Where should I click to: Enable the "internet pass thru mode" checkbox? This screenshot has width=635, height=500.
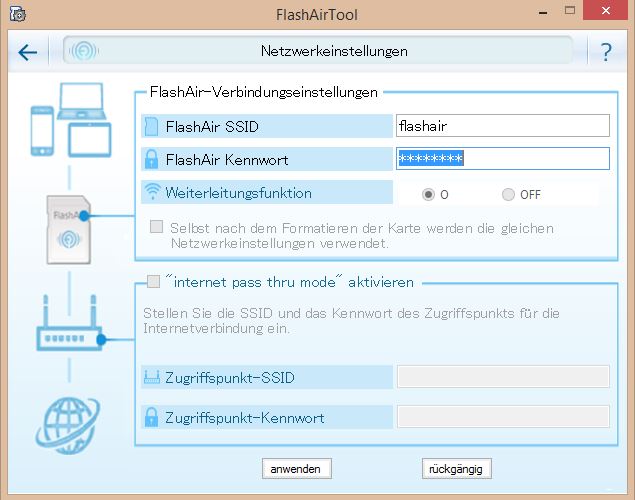(153, 282)
